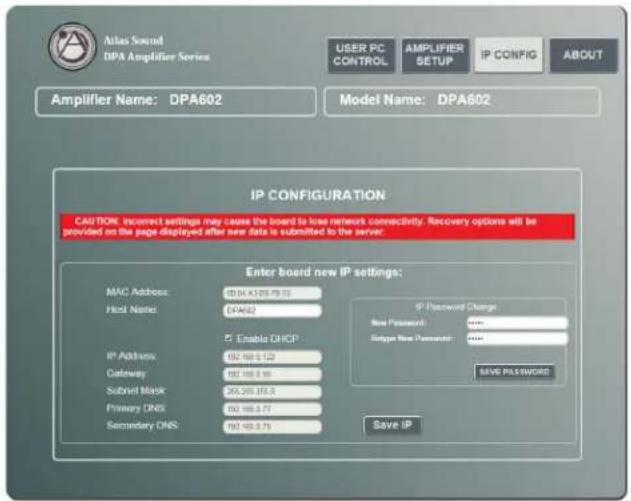Open the User PC Control tab

[x=361, y=55]
